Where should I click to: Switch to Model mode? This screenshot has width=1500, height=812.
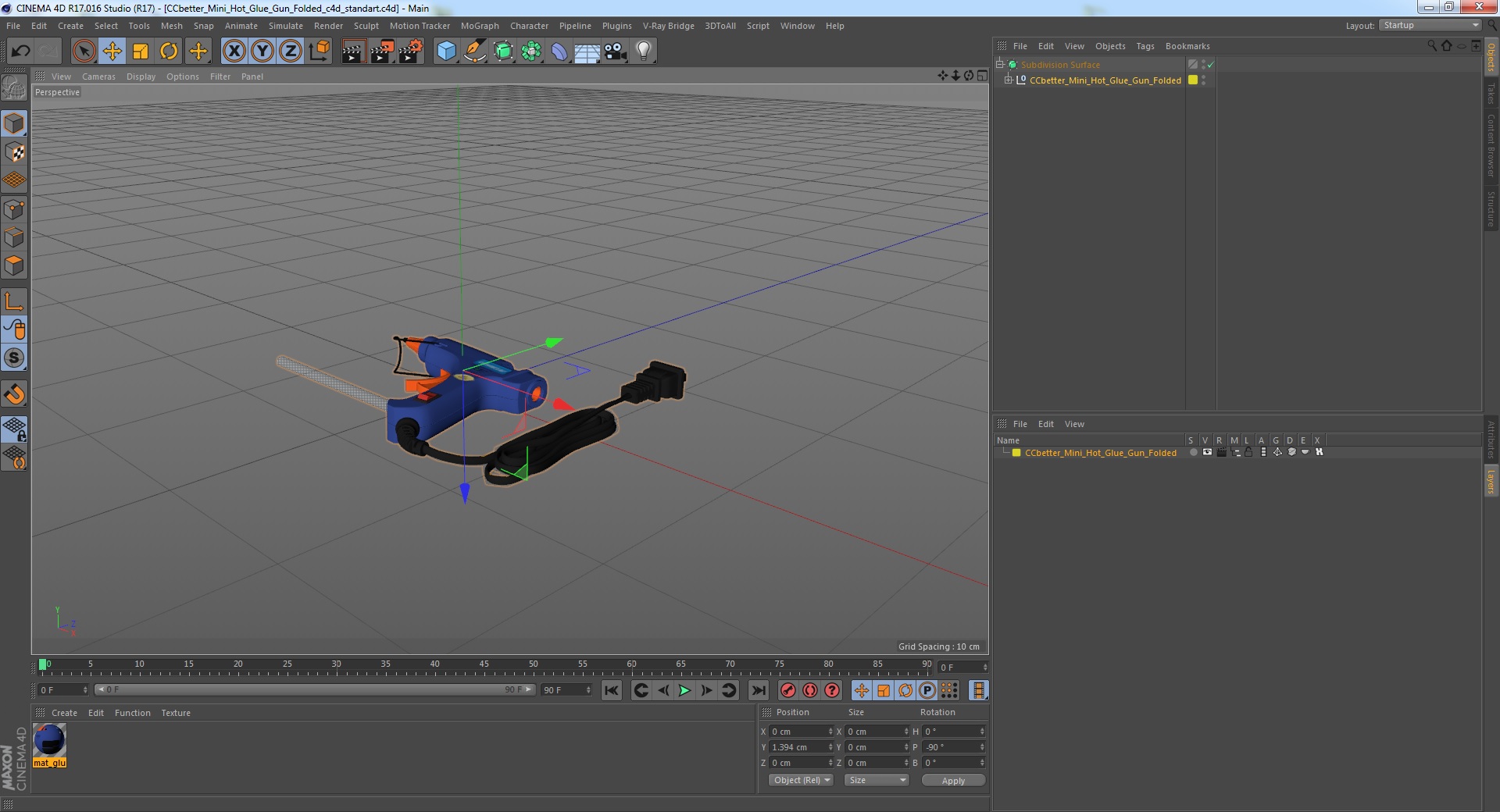14,123
